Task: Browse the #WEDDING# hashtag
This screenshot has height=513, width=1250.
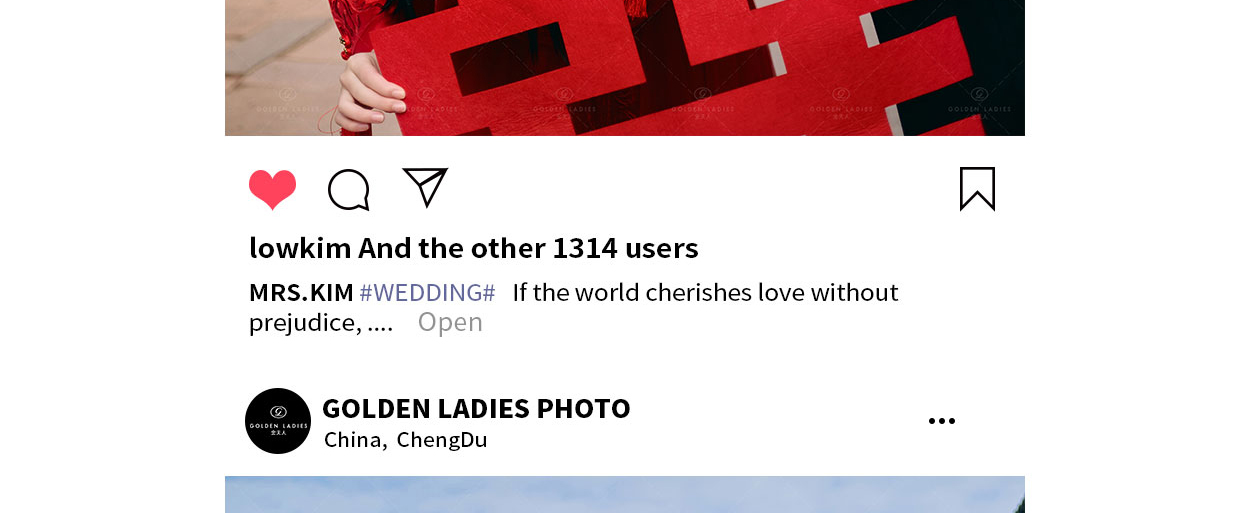Action: point(427,293)
